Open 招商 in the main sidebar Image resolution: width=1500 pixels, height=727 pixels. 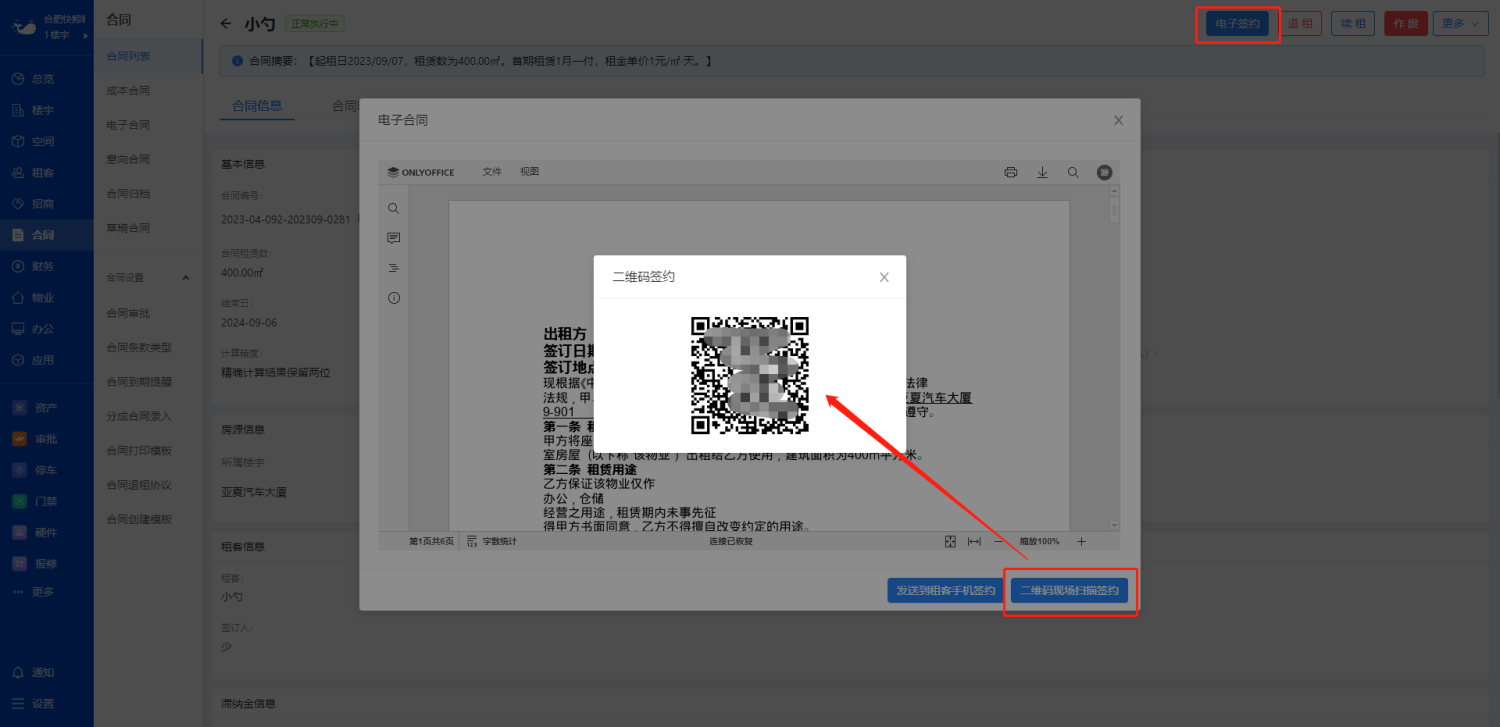47,204
